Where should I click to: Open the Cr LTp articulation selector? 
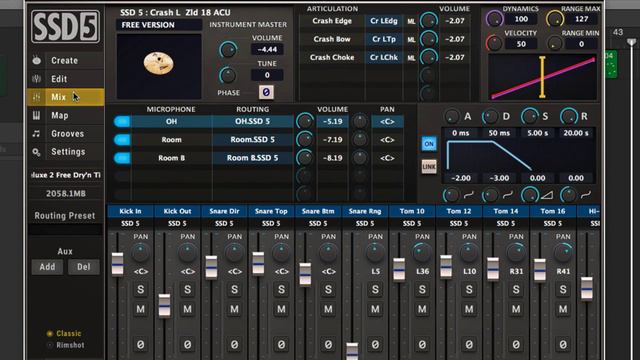pos(384,39)
